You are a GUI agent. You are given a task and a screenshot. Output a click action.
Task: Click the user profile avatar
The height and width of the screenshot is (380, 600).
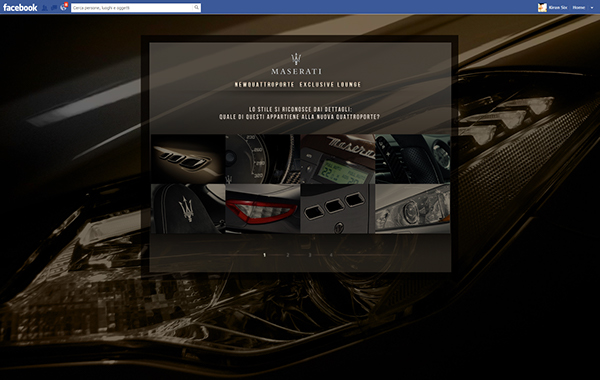[x=542, y=7]
